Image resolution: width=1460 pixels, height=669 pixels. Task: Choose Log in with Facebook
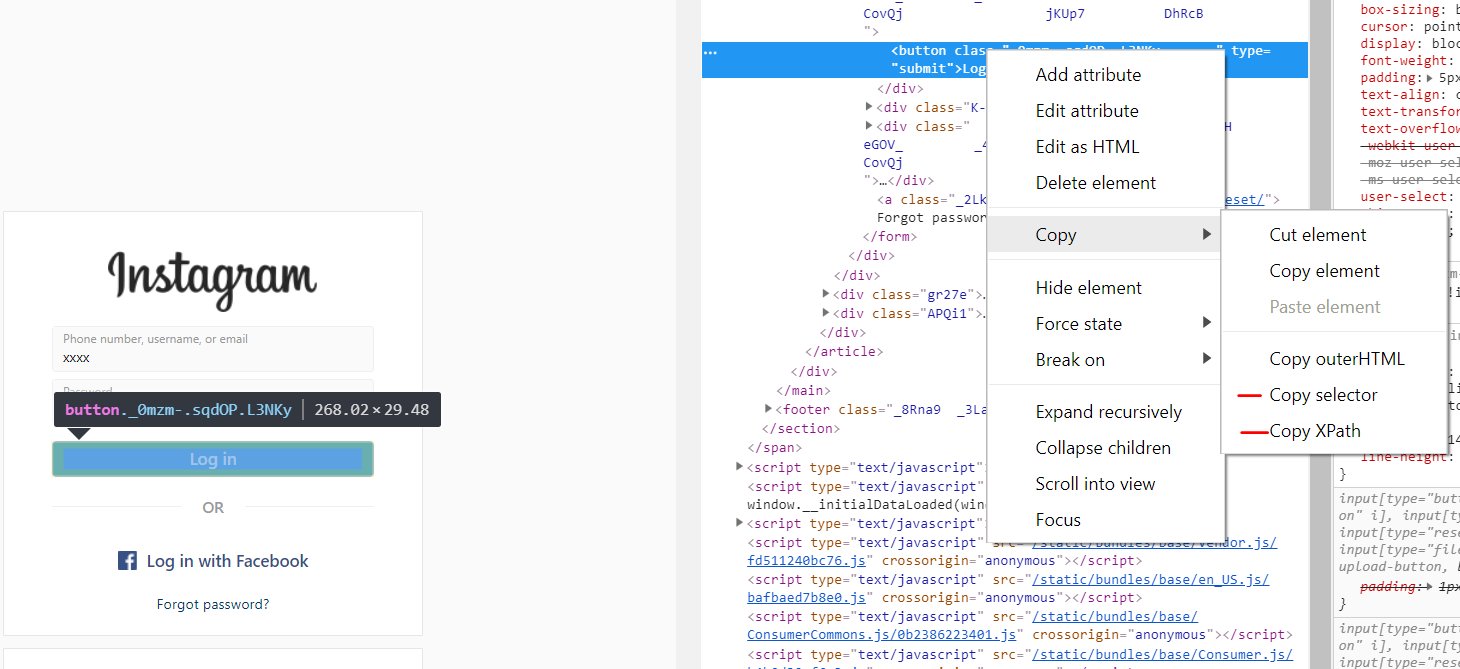tap(213, 561)
